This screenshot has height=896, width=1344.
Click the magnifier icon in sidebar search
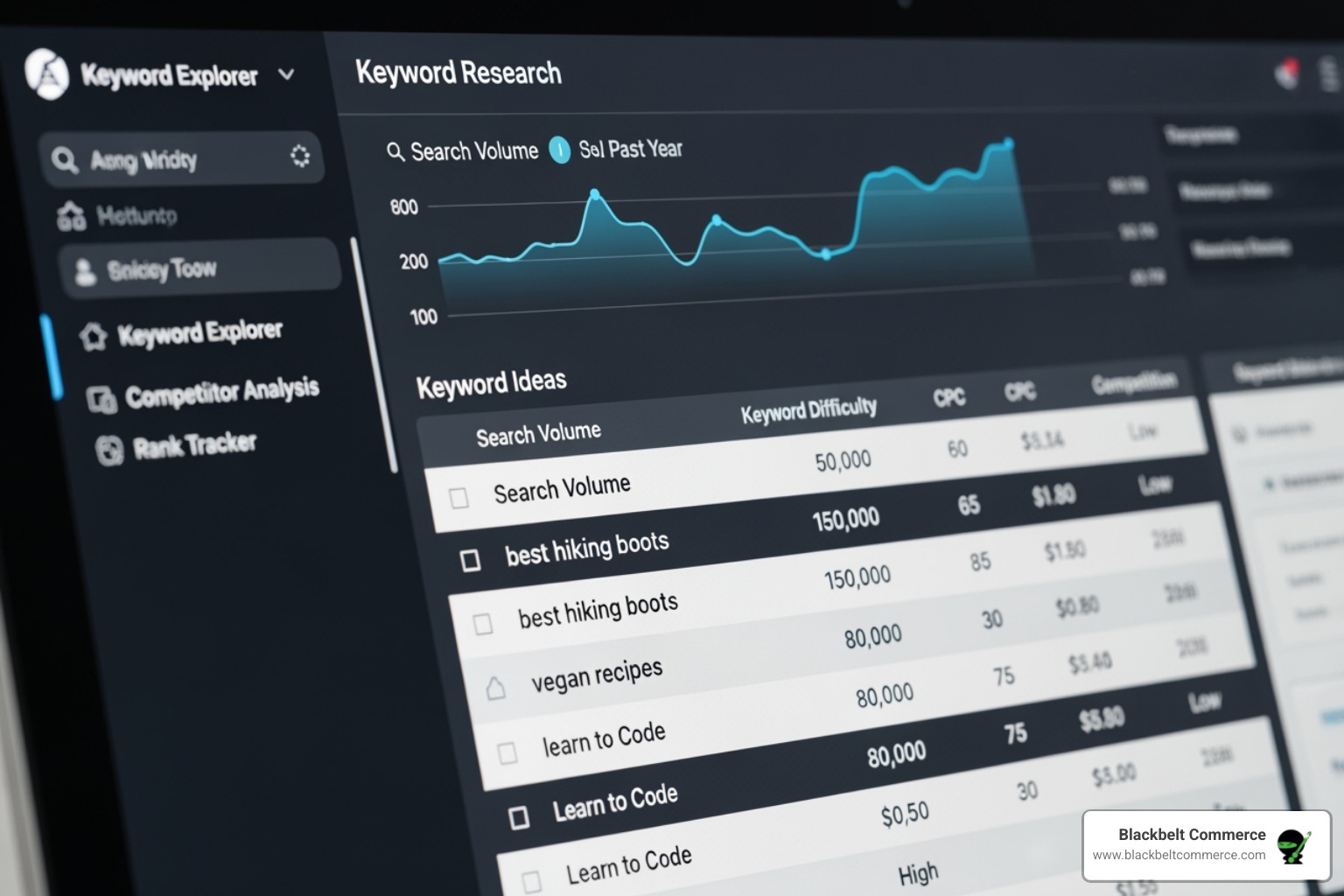65,160
